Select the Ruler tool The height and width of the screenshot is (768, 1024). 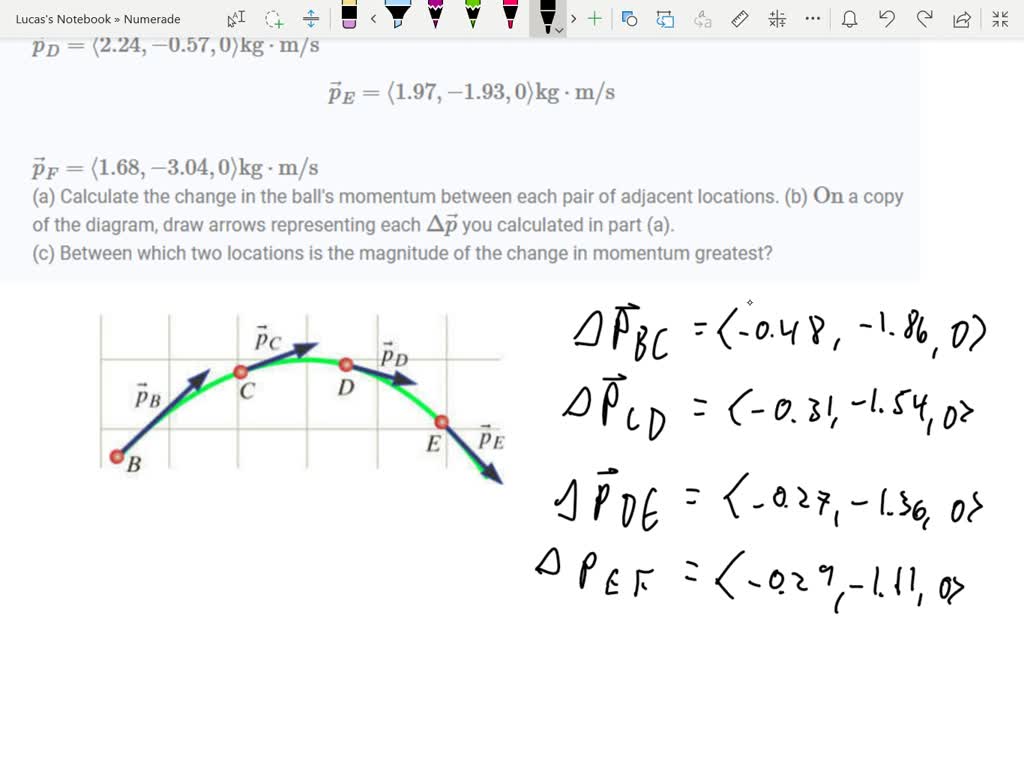coord(739,17)
